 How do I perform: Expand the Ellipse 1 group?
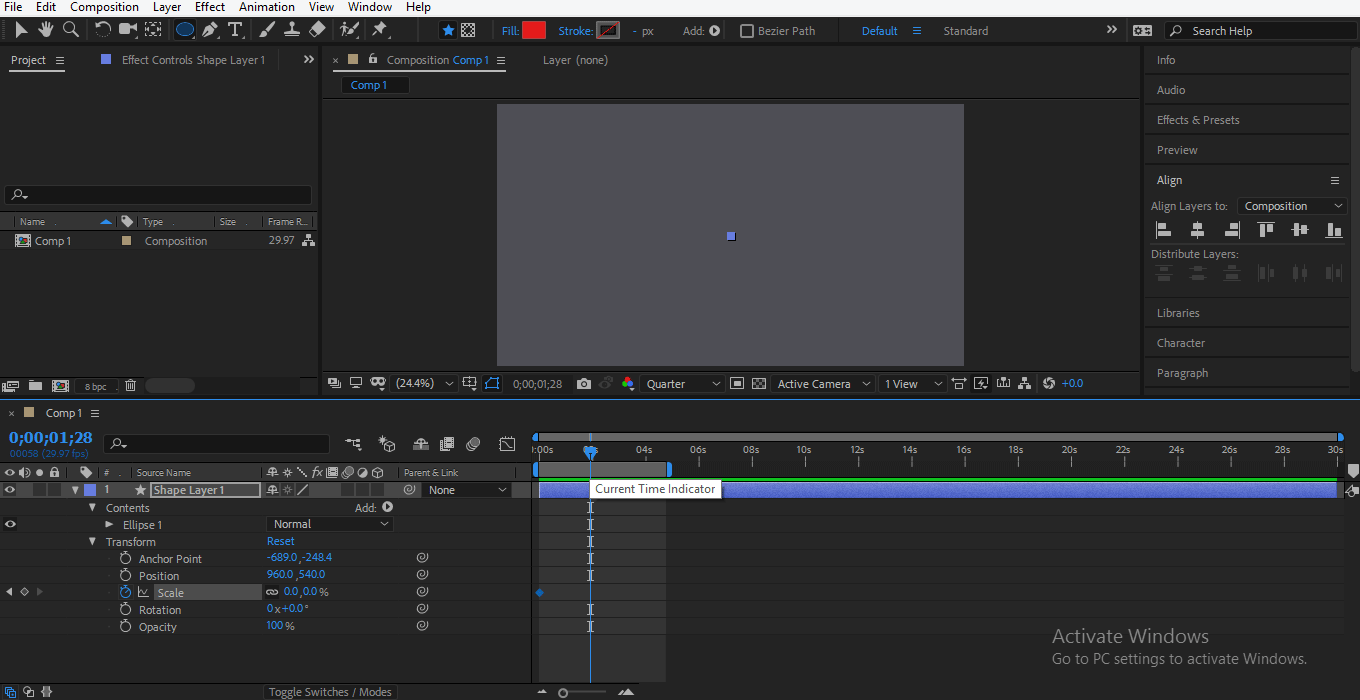click(x=110, y=524)
